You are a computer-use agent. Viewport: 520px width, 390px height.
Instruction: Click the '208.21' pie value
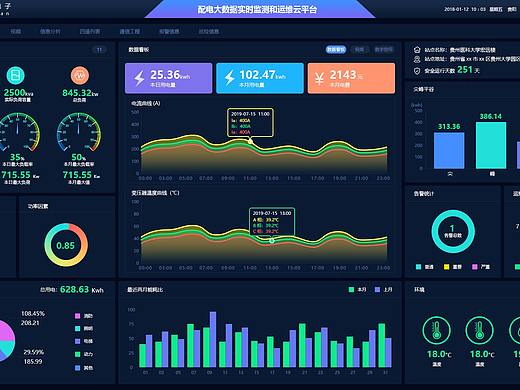pos(30,323)
